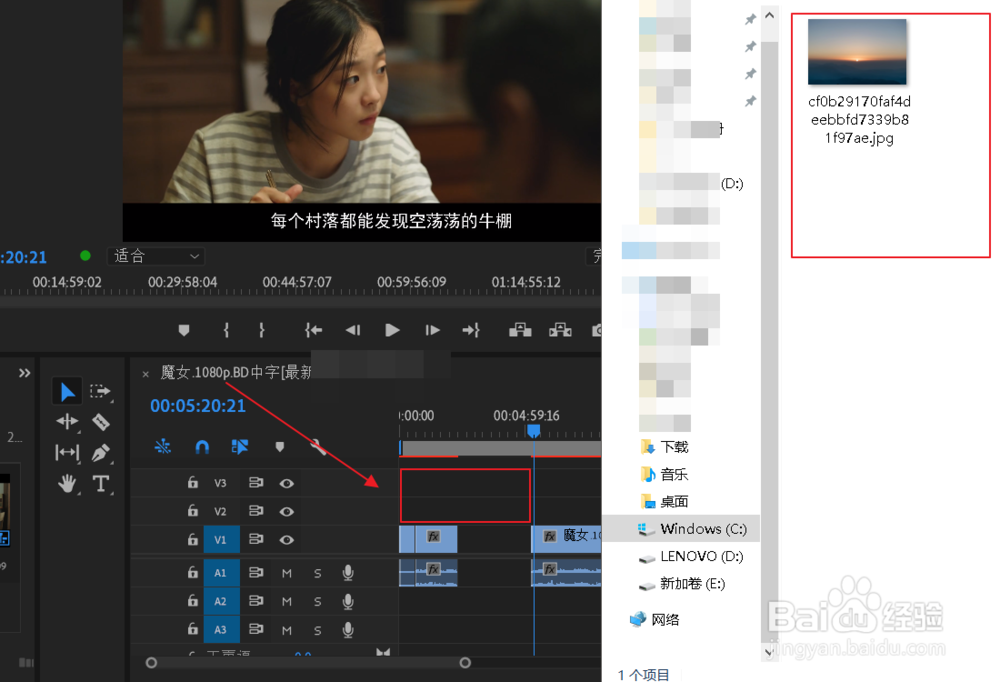The height and width of the screenshot is (682, 1000).
Task: Toggle Linked Selection in timeline
Action: (x=240, y=447)
